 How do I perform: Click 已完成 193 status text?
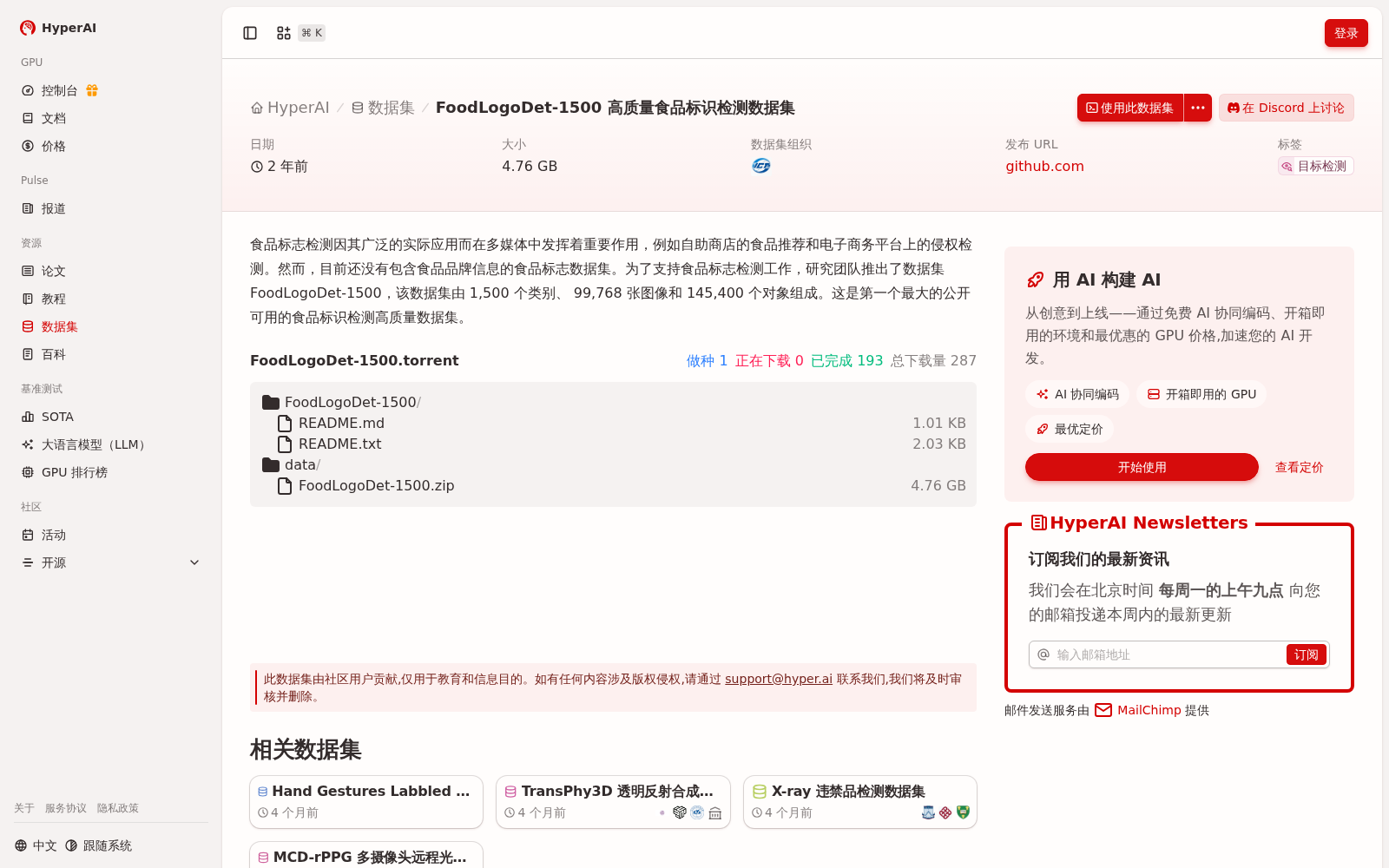coord(846,360)
